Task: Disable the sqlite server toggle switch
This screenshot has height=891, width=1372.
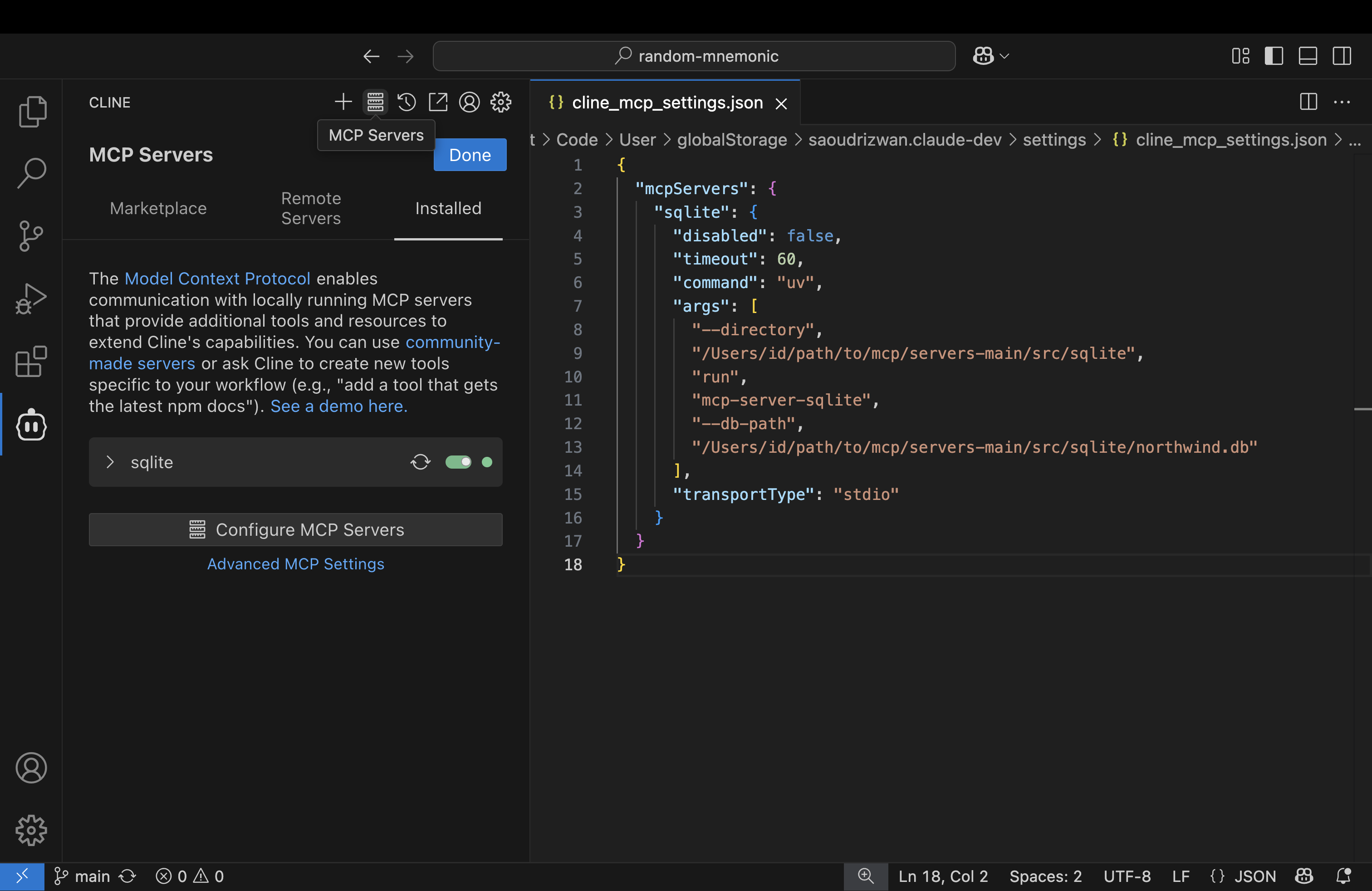Action: [x=458, y=462]
